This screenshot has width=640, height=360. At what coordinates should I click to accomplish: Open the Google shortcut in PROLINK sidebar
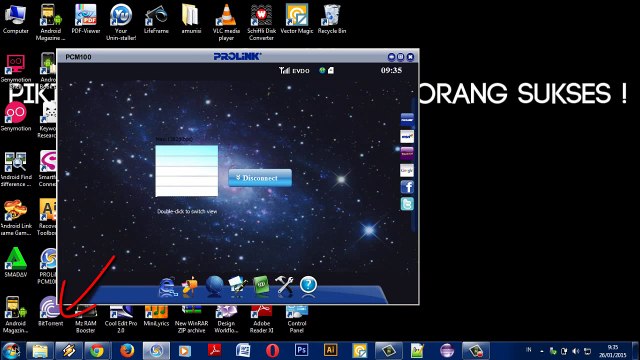(x=407, y=170)
